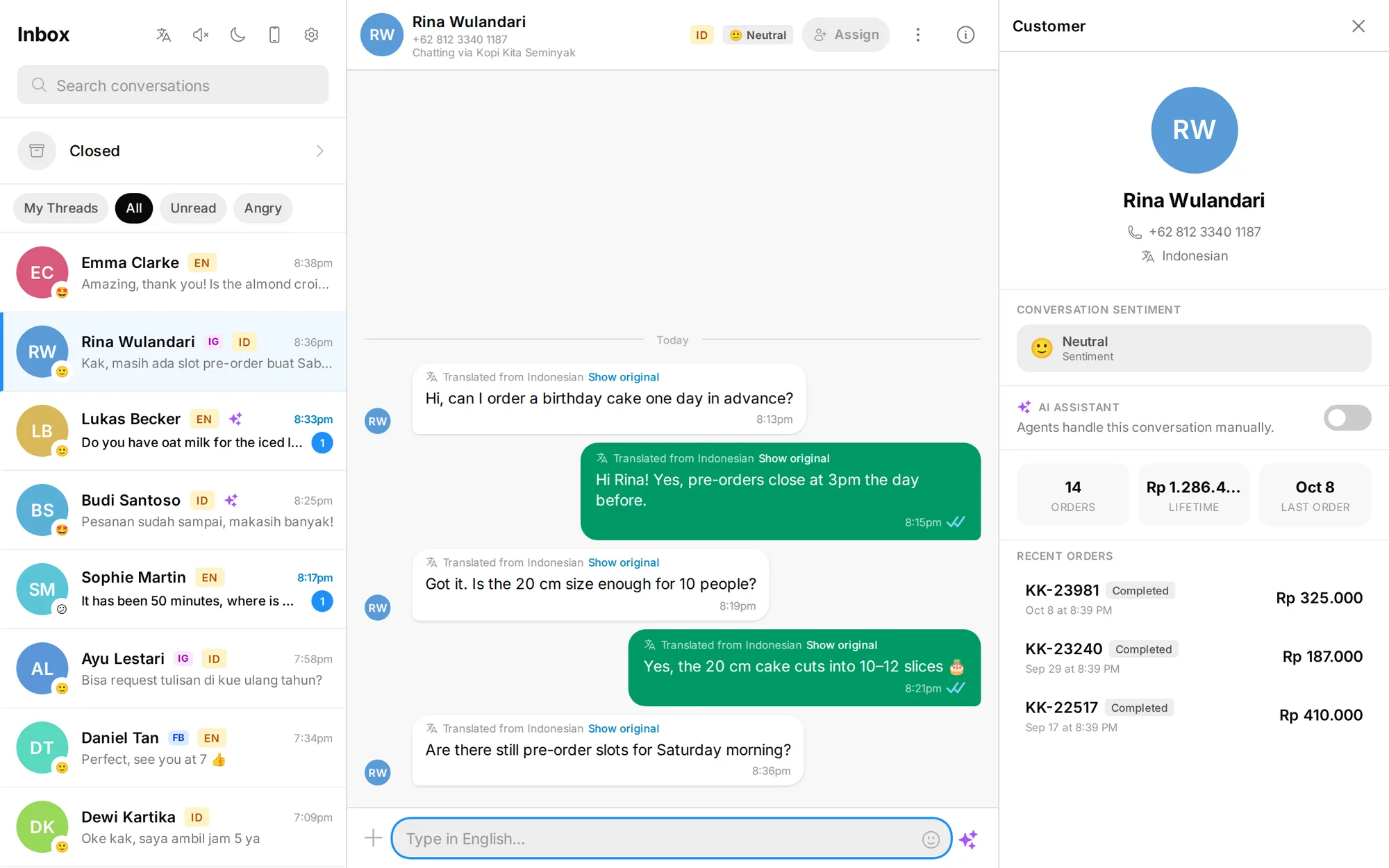Screen dimensions: 1389x868
Task: Switch to dark mode with moon icon
Action: coord(238,35)
